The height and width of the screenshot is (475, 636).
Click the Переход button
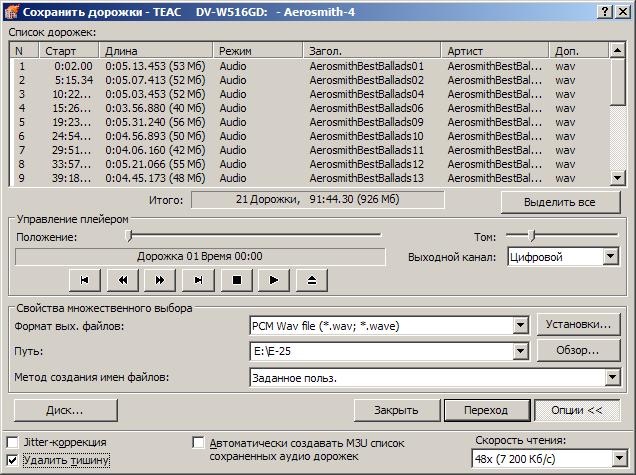tap(486, 410)
